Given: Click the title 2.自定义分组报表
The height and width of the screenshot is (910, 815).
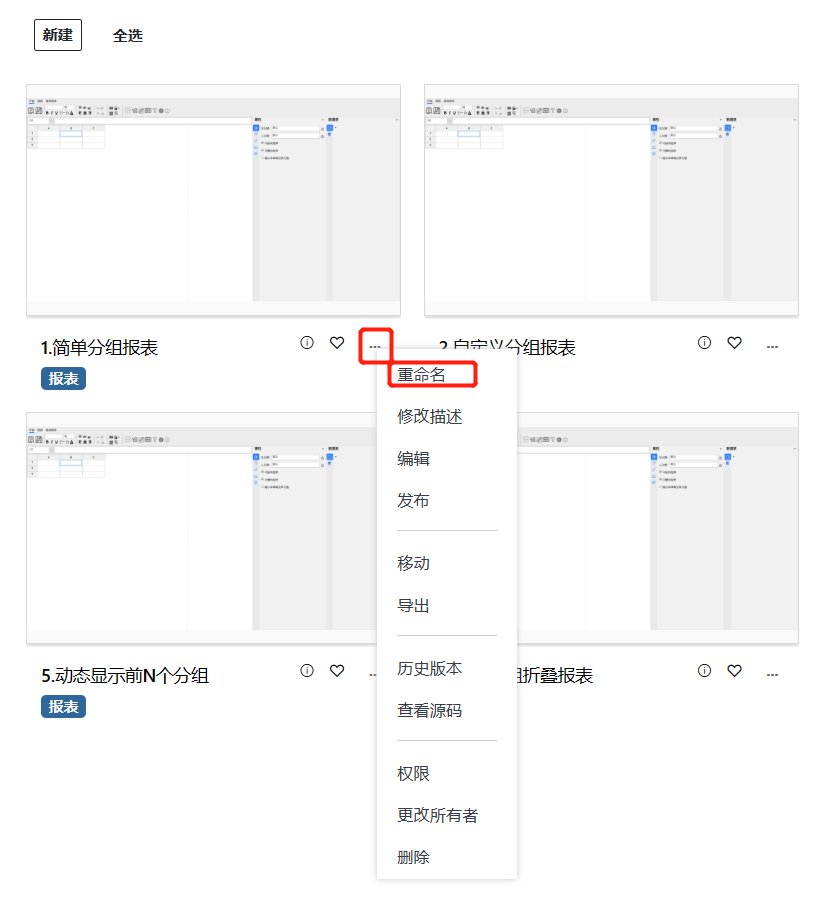Looking at the screenshot, I should [507, 348].
